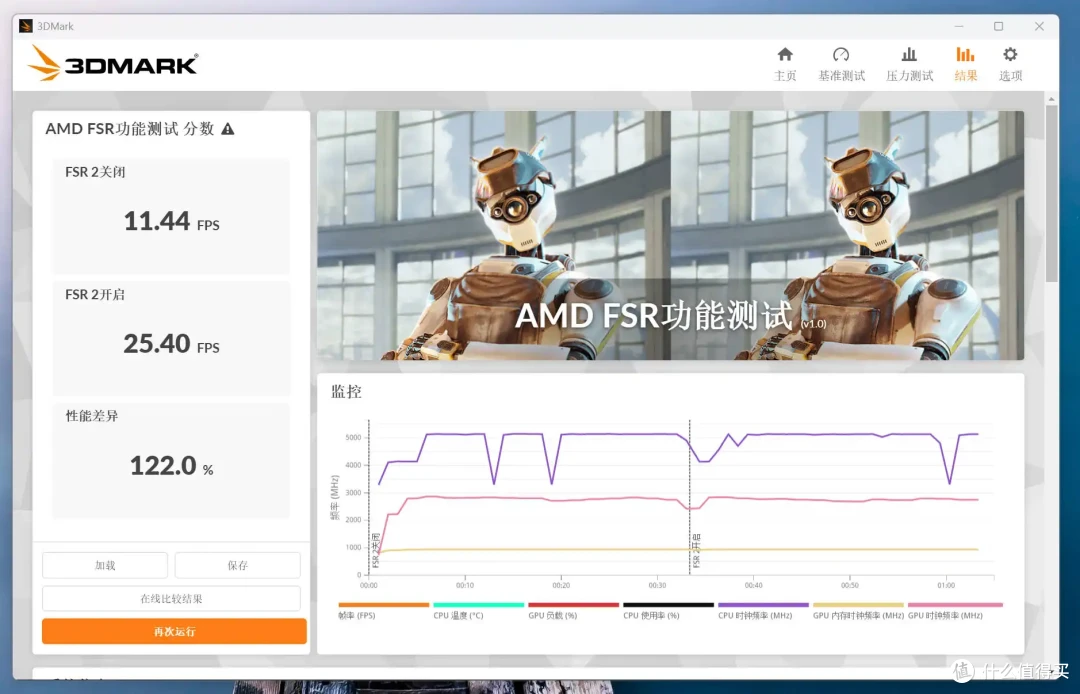Select the 结果 results bar-chart icon
Image resolution: width=1080 pixels, height=694 pixels.
point(966,54)
